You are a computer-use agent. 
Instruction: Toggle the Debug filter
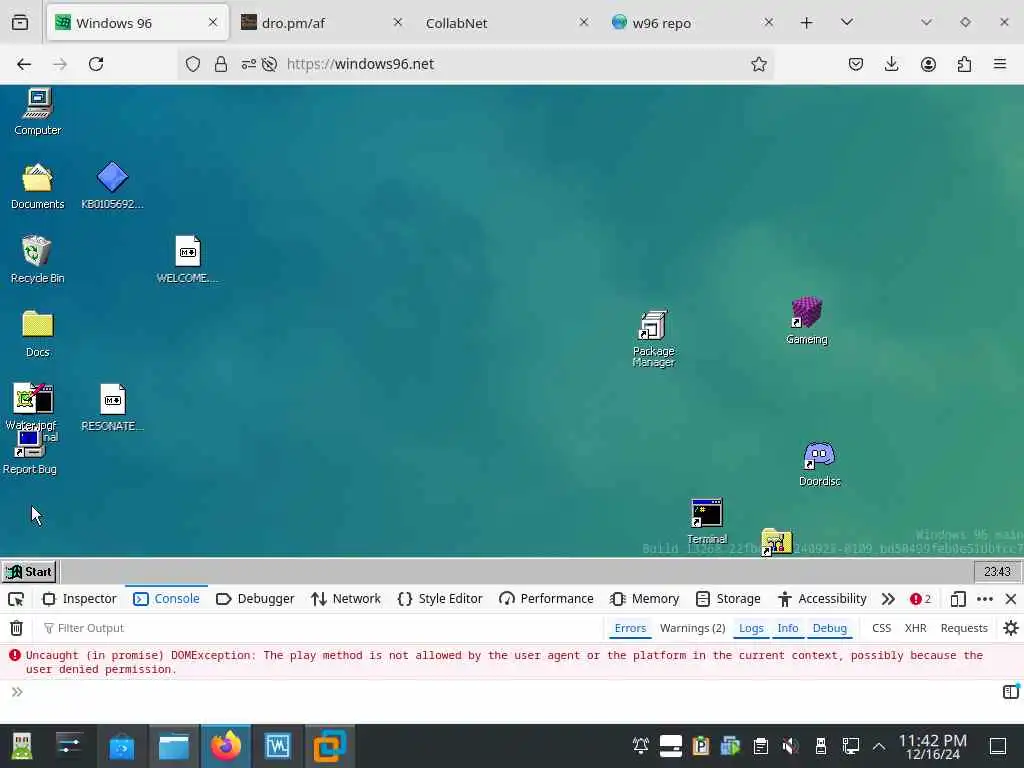click(829, 628)
